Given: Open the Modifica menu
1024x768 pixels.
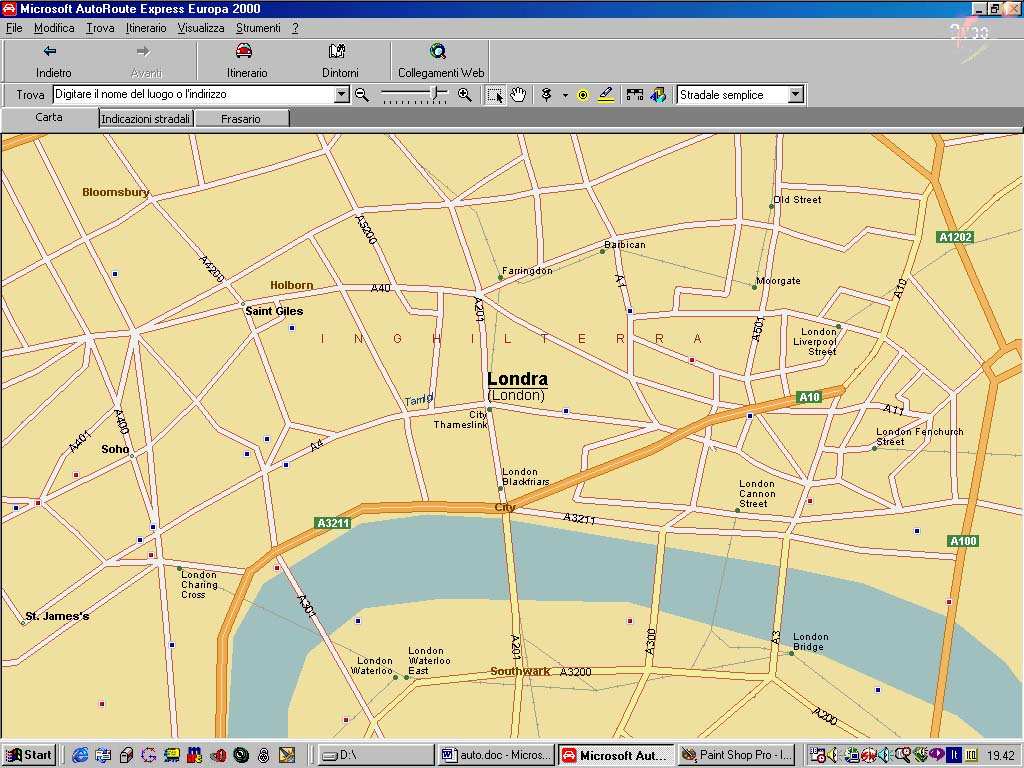Looking at the screenshot, I should pos(54,28).
